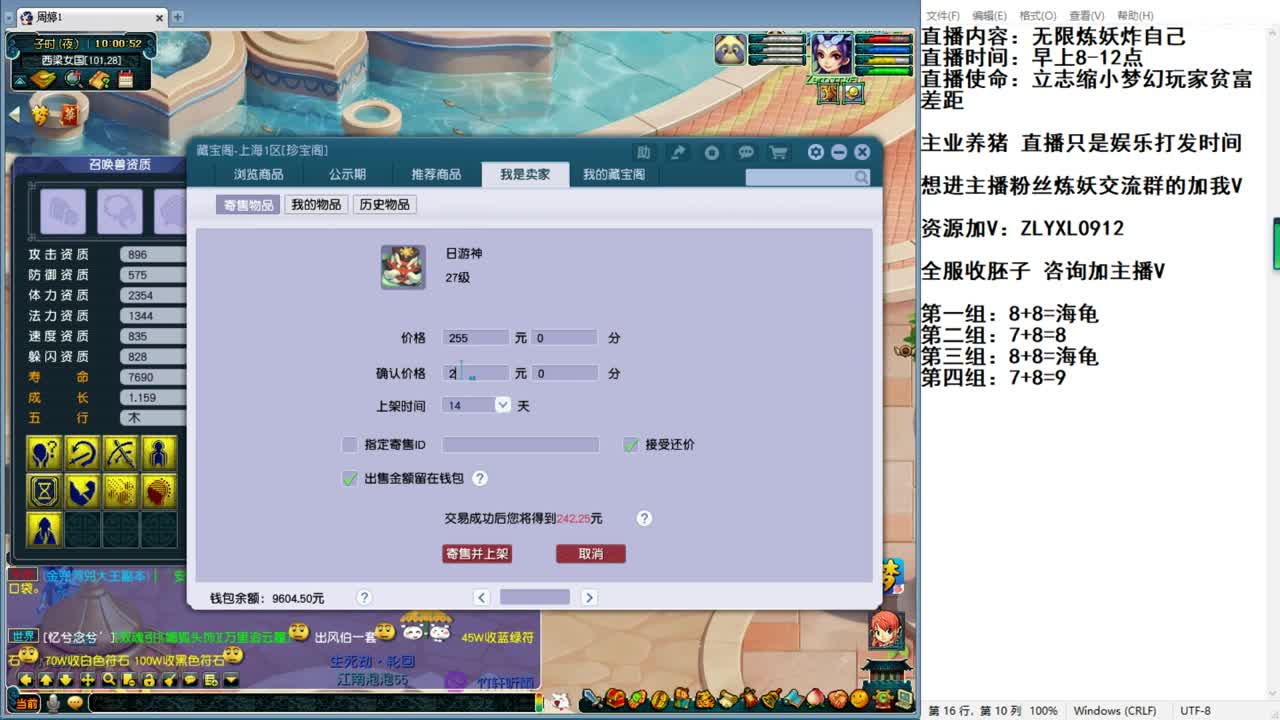Click the chat magnifier search icon
Image resolution: width=1280 pixels, height=720 pixels.
pyautogui.click(x=108, y=680)
